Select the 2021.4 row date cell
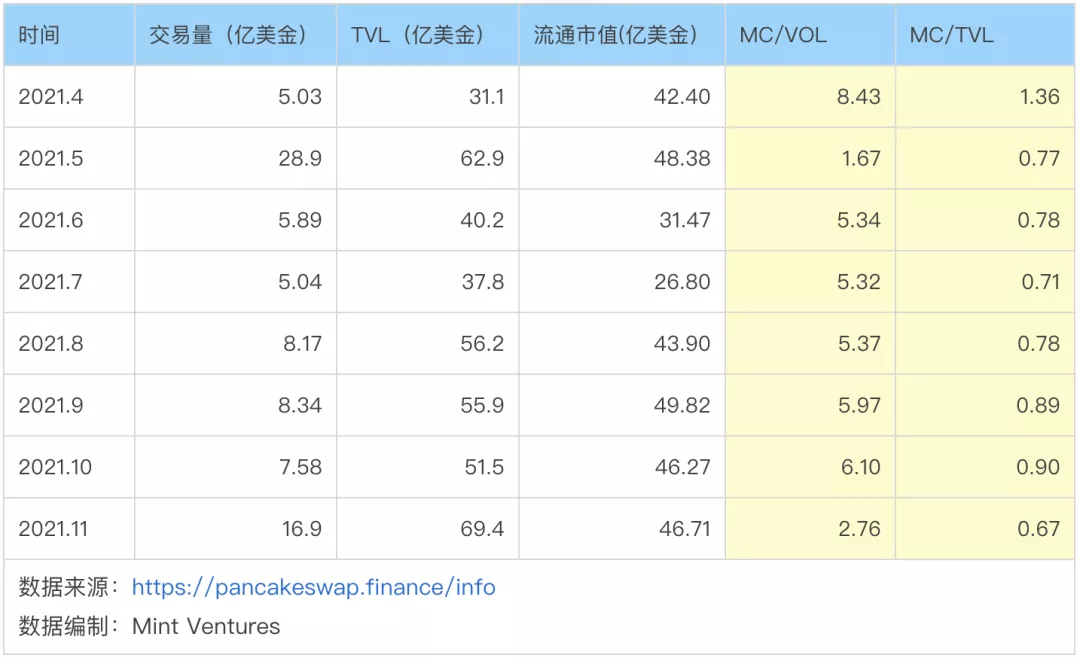 (70, 96)
